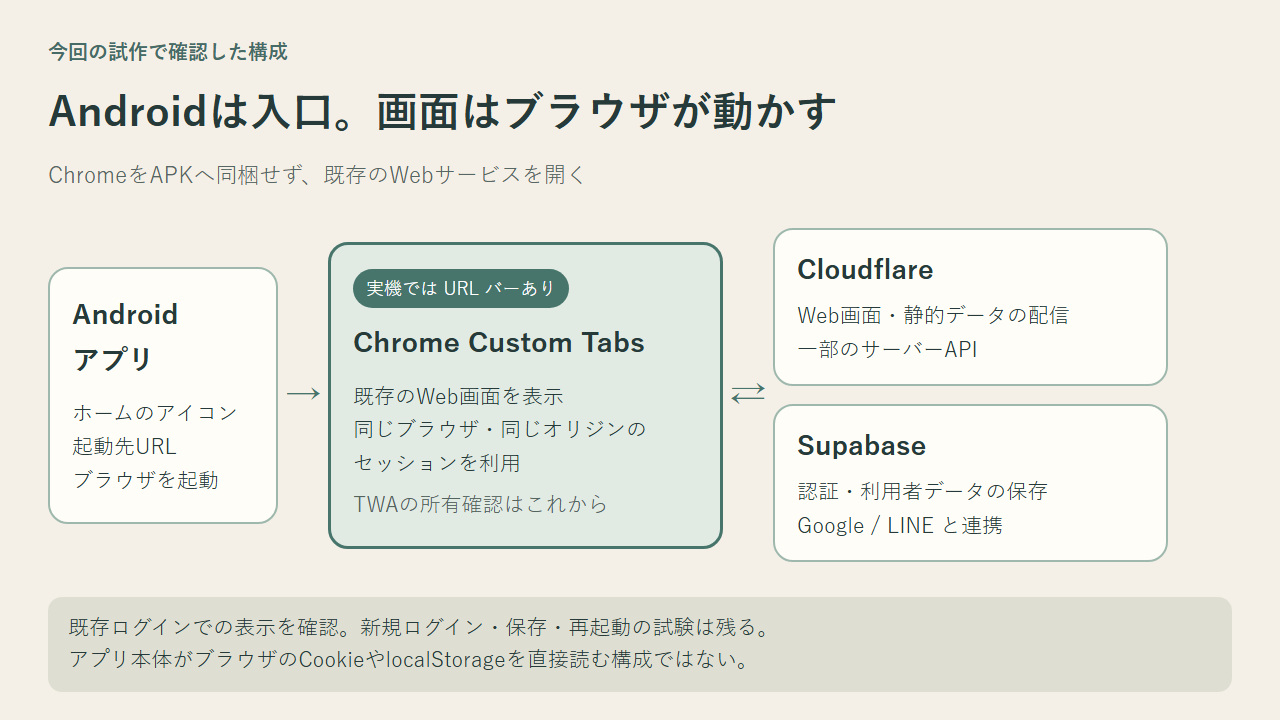This screenshot has height=720, width=1280.
Task: Select the line ブラウザを起動
Action: (145, 480)
